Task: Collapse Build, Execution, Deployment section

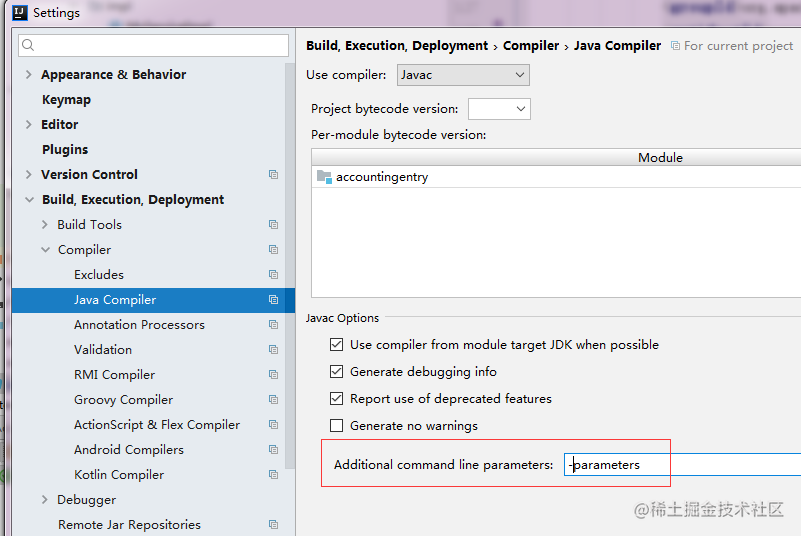Action: [x=30, y=200]
